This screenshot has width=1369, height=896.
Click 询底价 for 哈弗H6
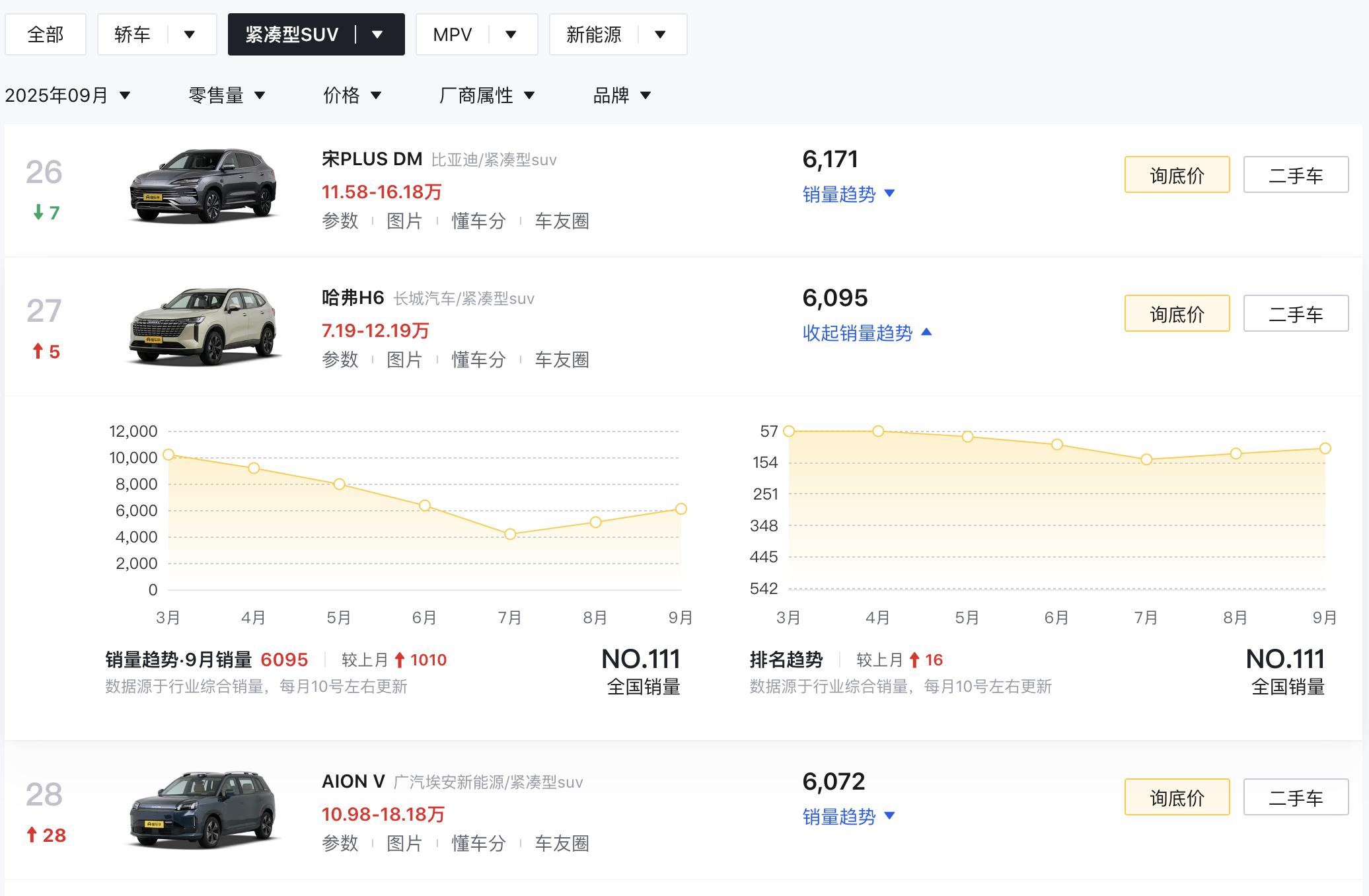pyautogui.click(x=1176, y=313)
